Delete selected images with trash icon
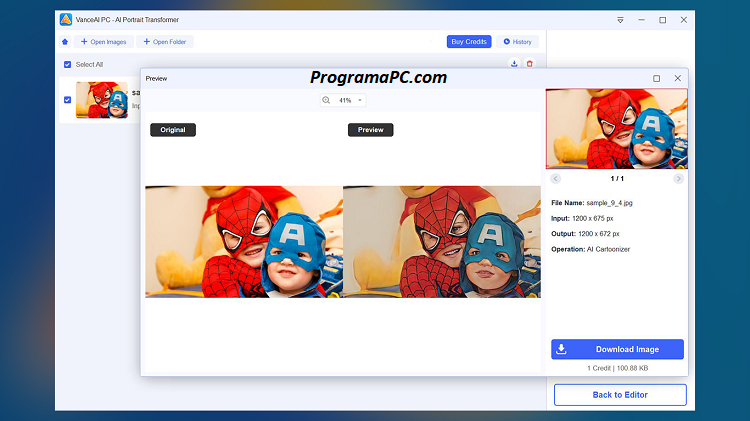The width and height of the screenshot is (750, 421). point(529,64)
